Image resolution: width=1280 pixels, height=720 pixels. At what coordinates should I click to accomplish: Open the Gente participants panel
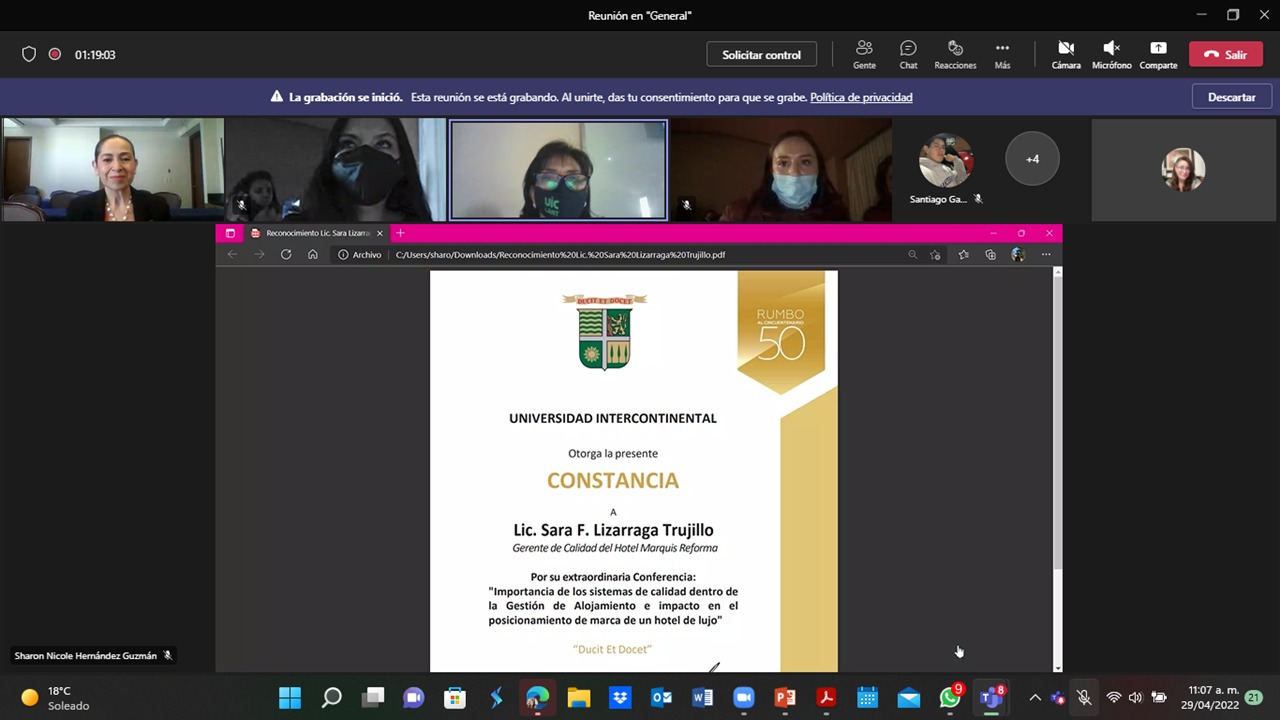864,55
